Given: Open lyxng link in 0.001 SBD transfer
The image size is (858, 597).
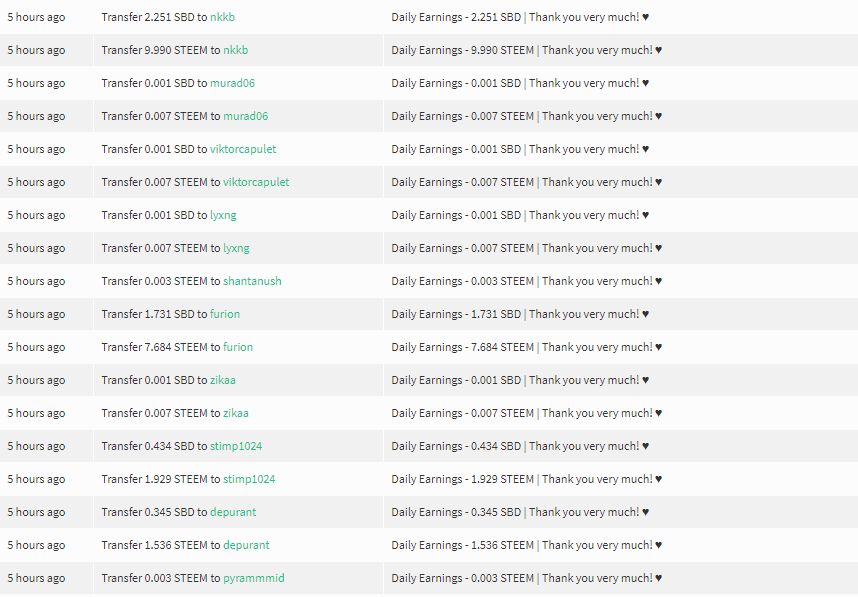Looking at the screenshot, I should 223,215.
